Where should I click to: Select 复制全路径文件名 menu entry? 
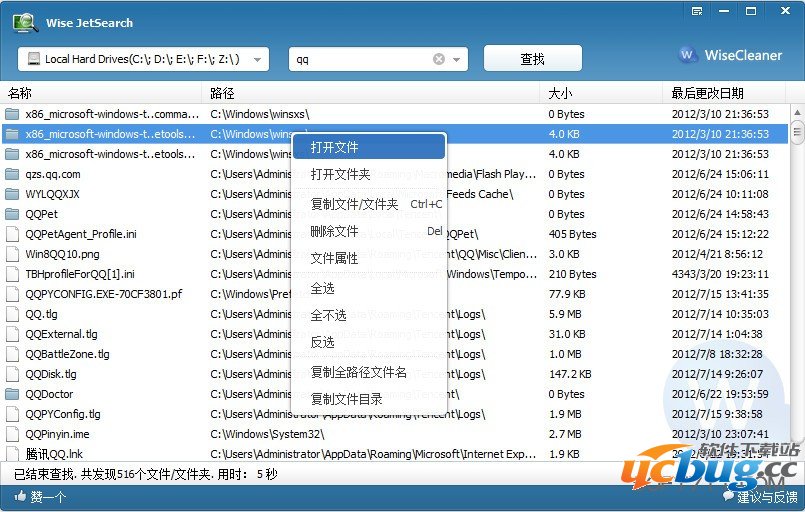click(369, 372)
